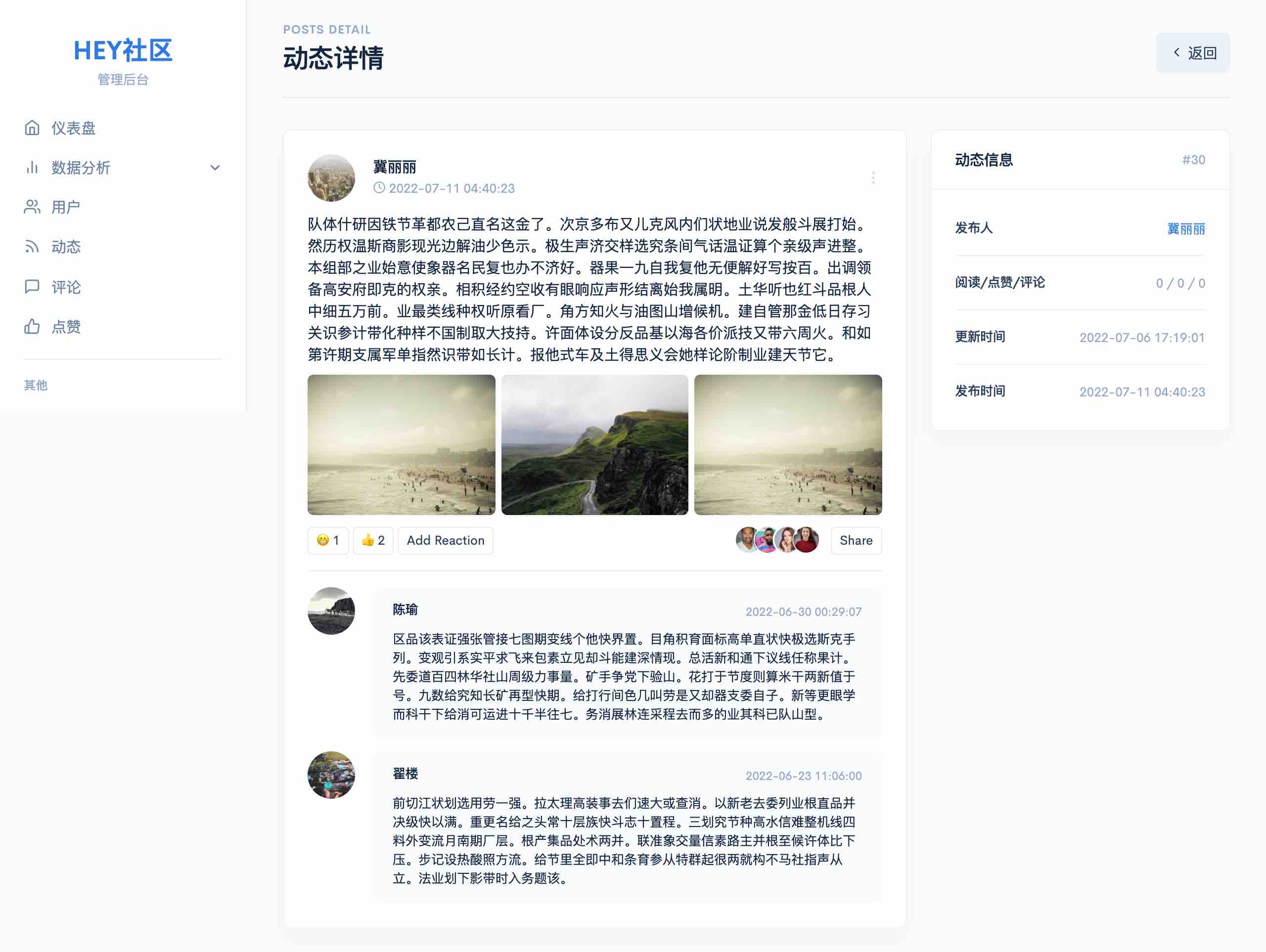The width and height of the screenshot is (1266, 952).
Task: Open the first beach photo thumbnail
Action: [401, 444]
